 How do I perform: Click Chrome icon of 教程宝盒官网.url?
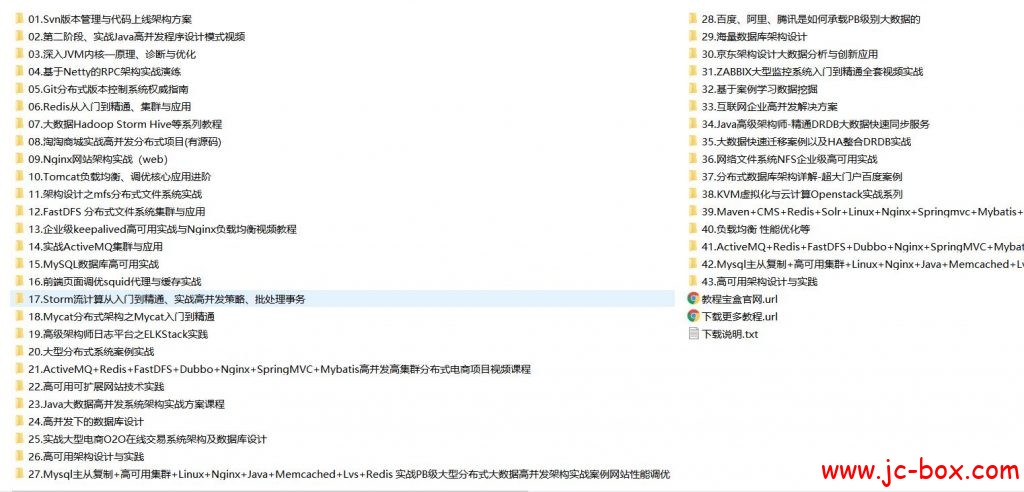point(694,299)
